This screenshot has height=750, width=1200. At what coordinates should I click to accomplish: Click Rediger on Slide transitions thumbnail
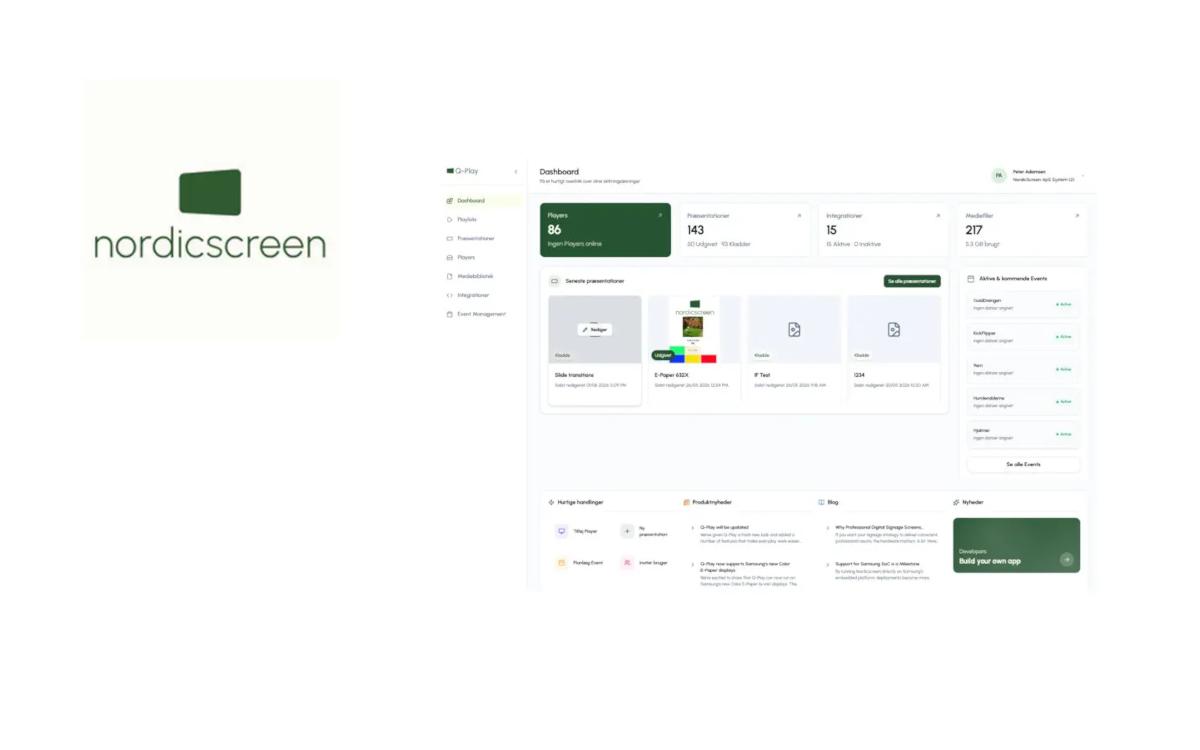coord(595,329)
